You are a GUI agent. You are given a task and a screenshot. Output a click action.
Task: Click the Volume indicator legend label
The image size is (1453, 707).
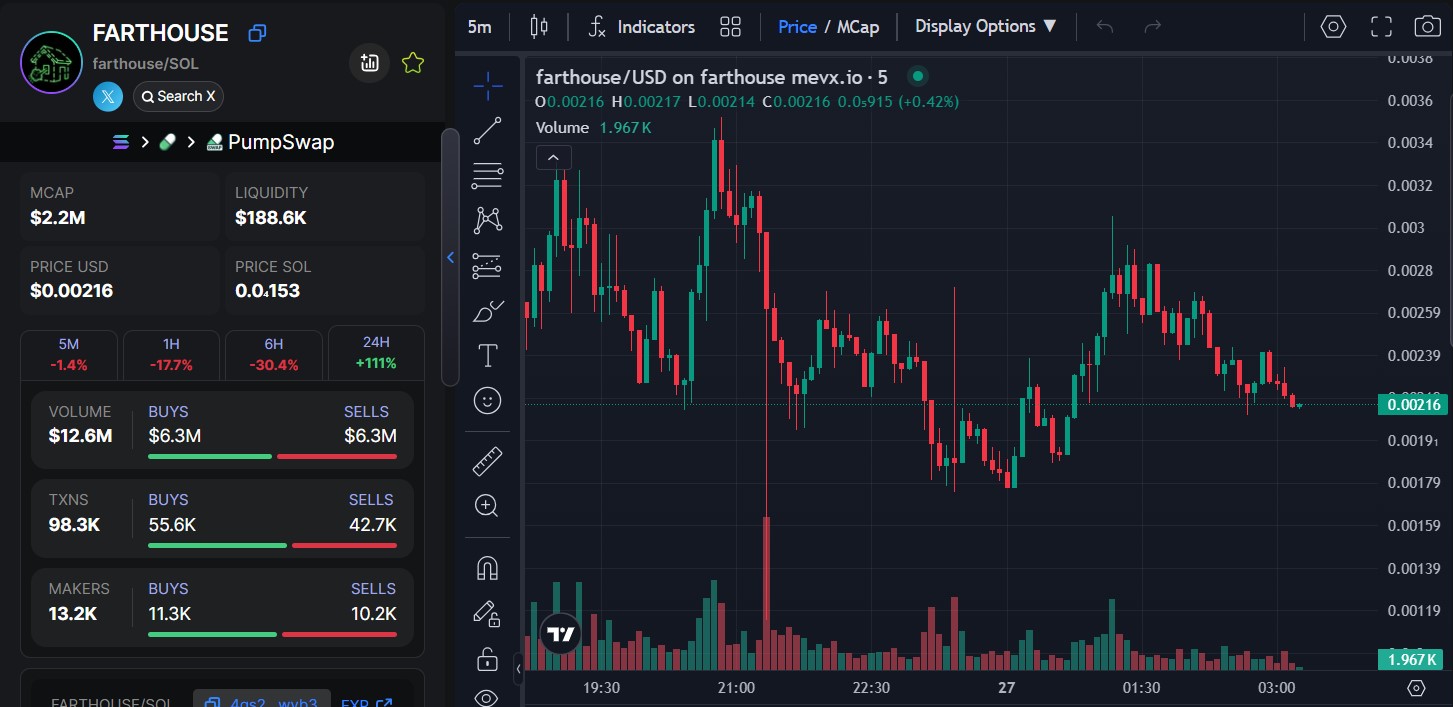coord(562,128)
